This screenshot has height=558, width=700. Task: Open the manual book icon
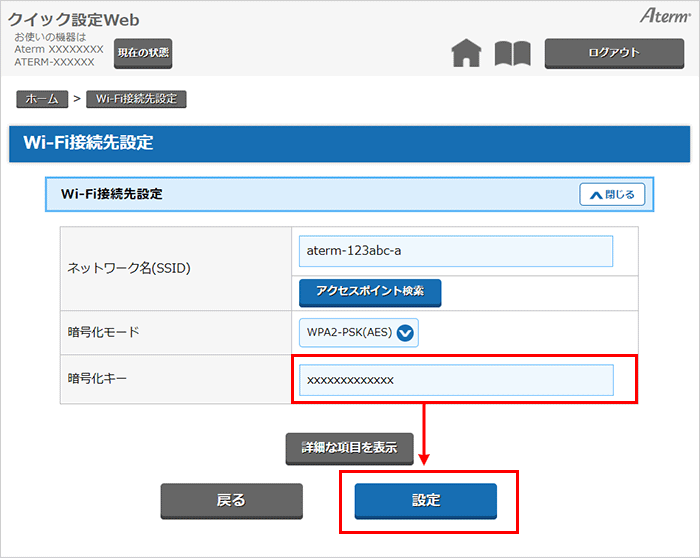(513, 54)
